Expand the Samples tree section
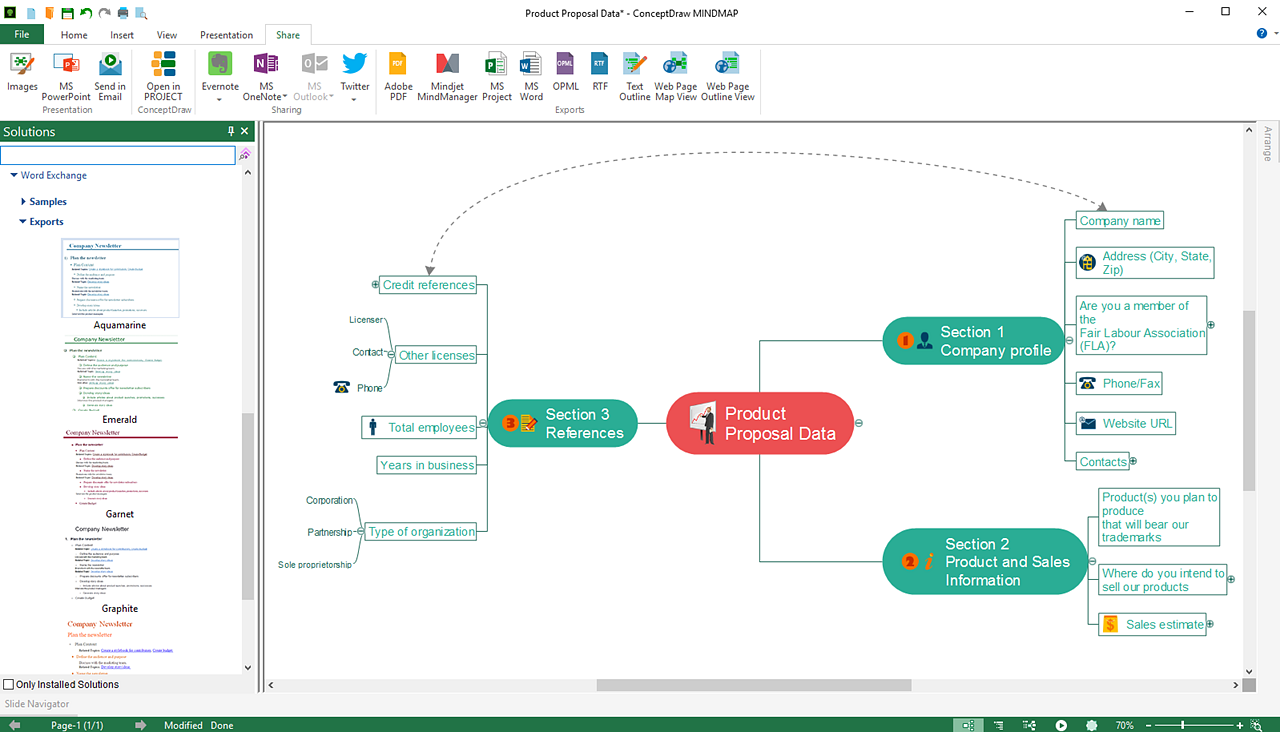The height and width of the screenshot is (732, 1280). [23, 202]
